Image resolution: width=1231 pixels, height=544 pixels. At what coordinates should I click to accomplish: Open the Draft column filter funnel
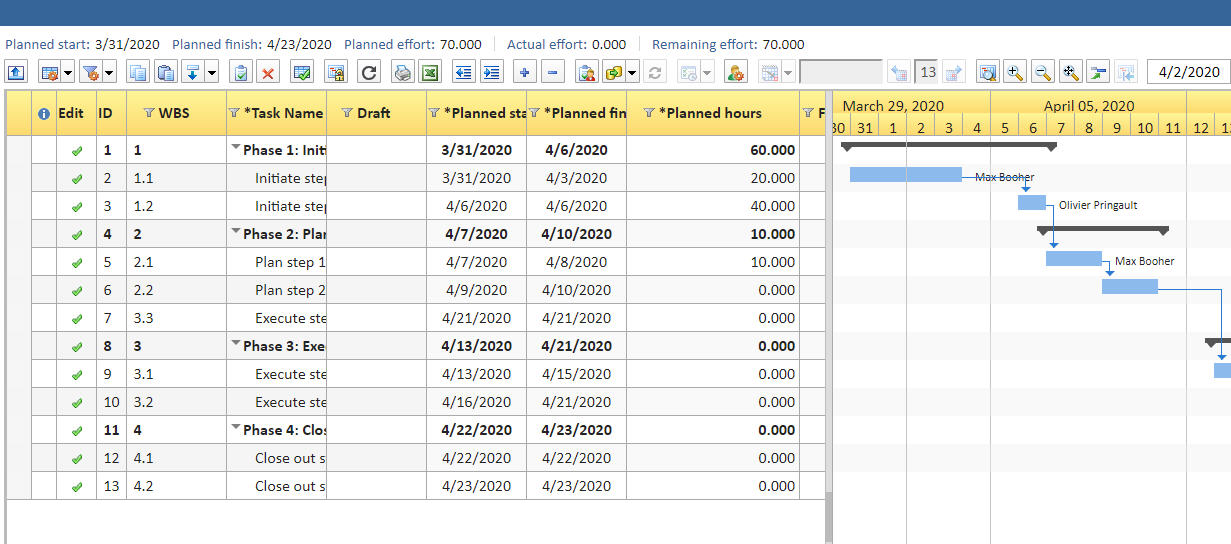(347, 113)
